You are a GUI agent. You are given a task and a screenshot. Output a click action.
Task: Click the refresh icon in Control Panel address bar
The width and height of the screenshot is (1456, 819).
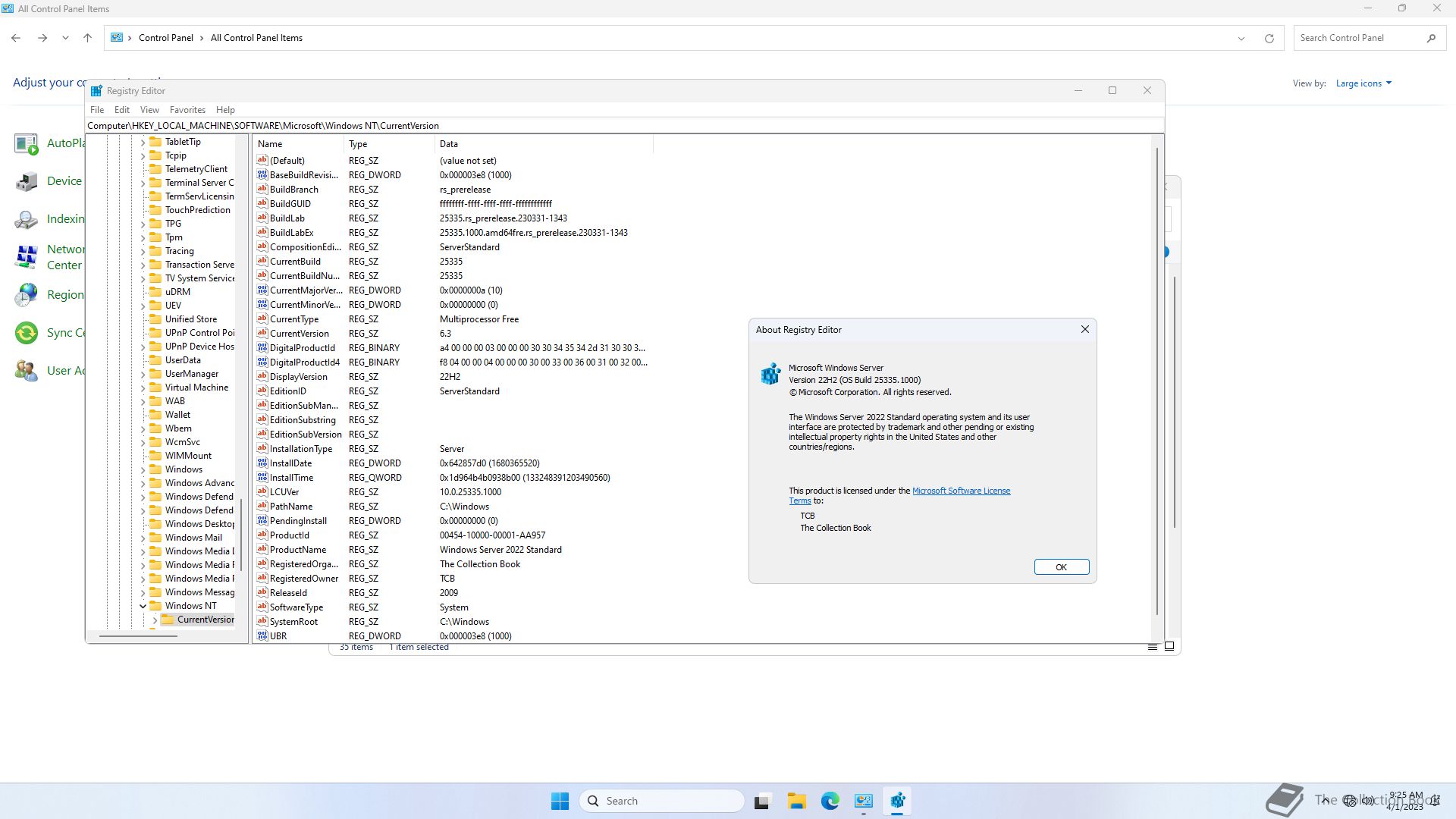pyautogui.click(x=1269, y=38)
